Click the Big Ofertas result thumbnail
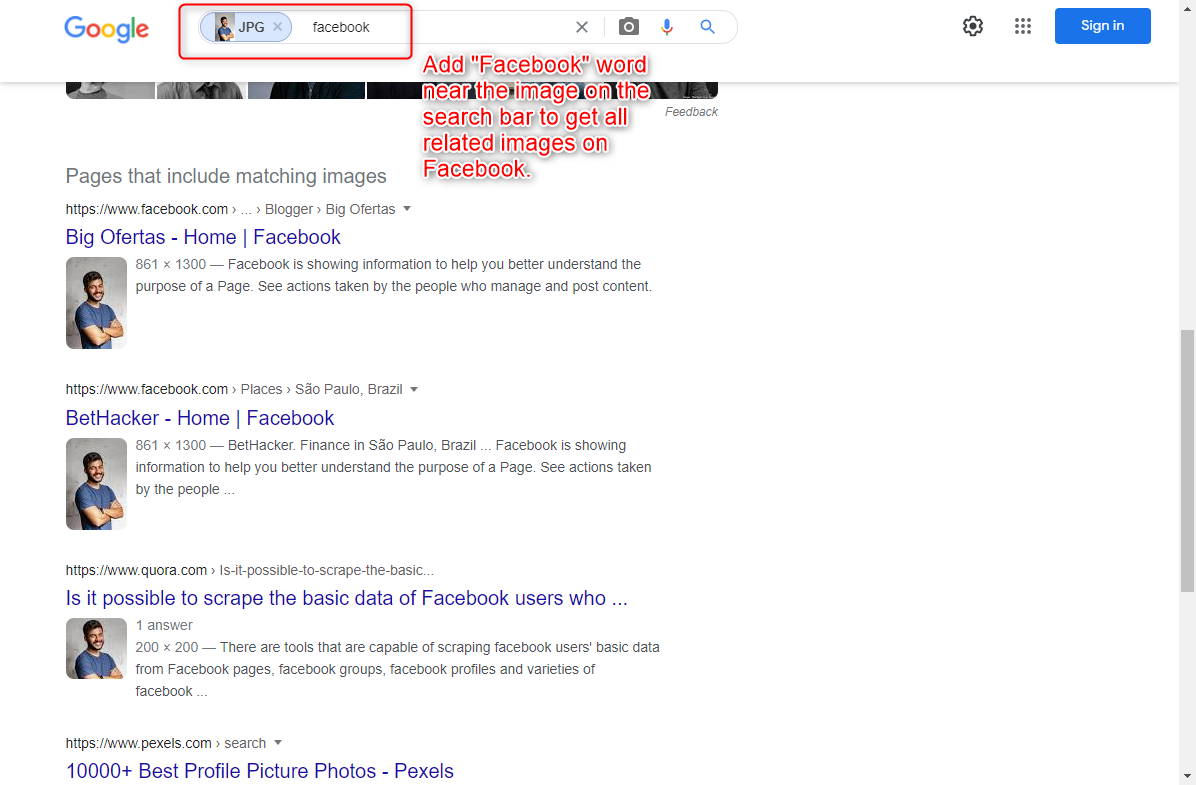Image resolution: width=1196 pixels, height=785 pixels. [96, 303]
